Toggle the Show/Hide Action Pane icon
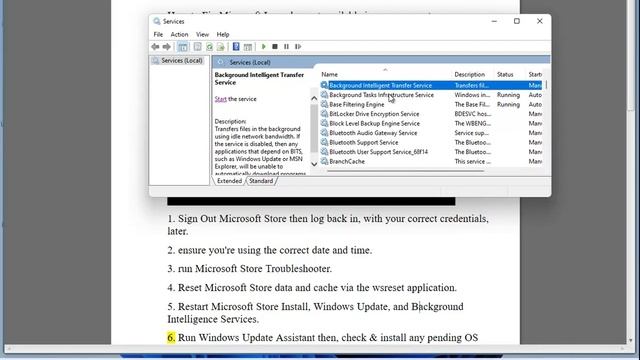The width and height of the screenshot is (640, 360). point(248,47)
